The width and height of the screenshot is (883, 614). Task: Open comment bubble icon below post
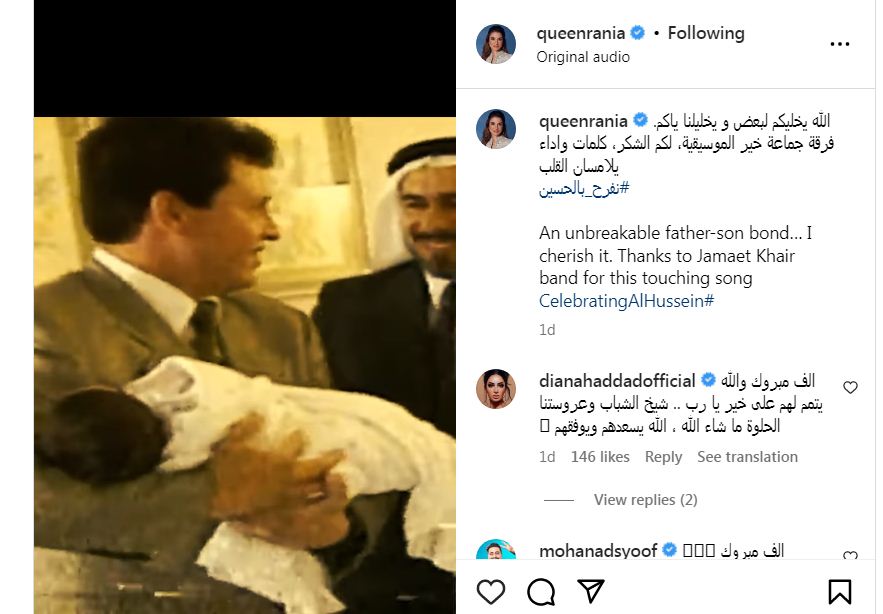[x=541, y=592]
